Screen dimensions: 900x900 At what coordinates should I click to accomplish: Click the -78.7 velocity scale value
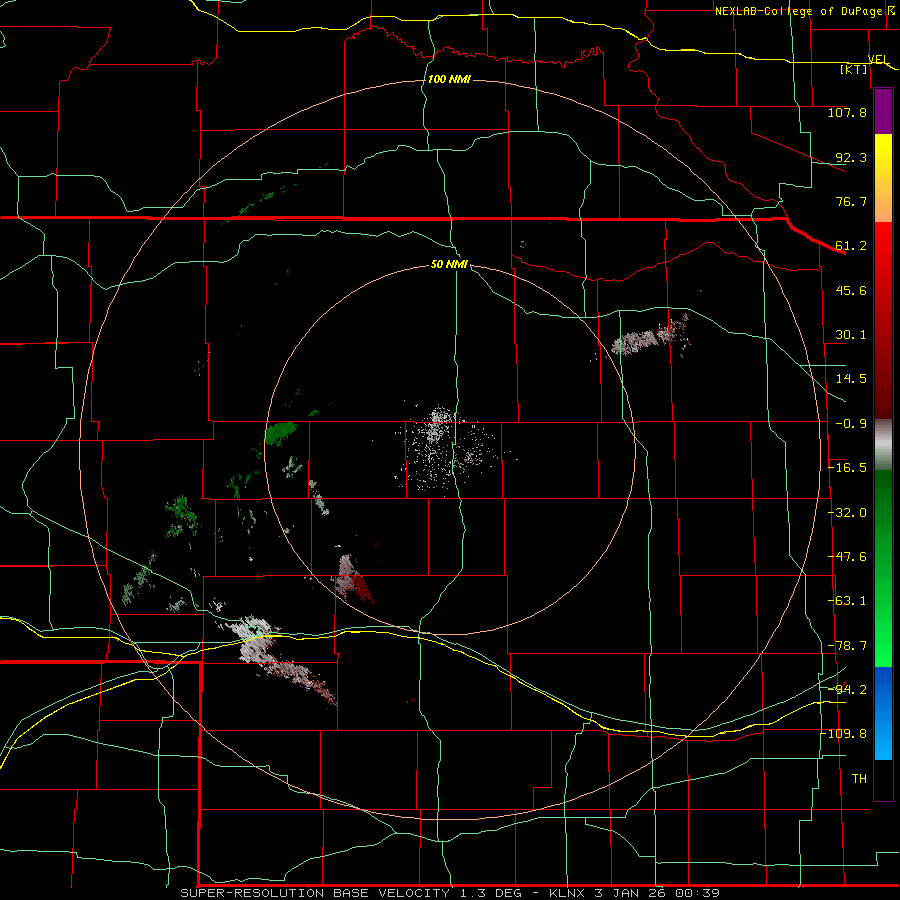click(847, 646)
